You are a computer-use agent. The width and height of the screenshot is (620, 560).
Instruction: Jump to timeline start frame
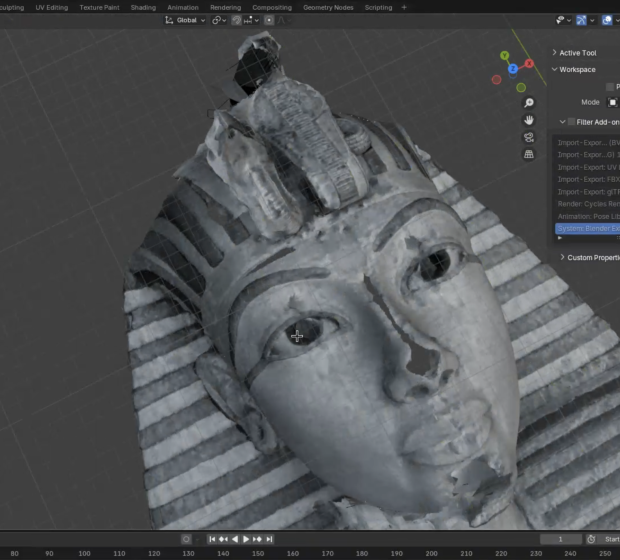click(212, 539)
